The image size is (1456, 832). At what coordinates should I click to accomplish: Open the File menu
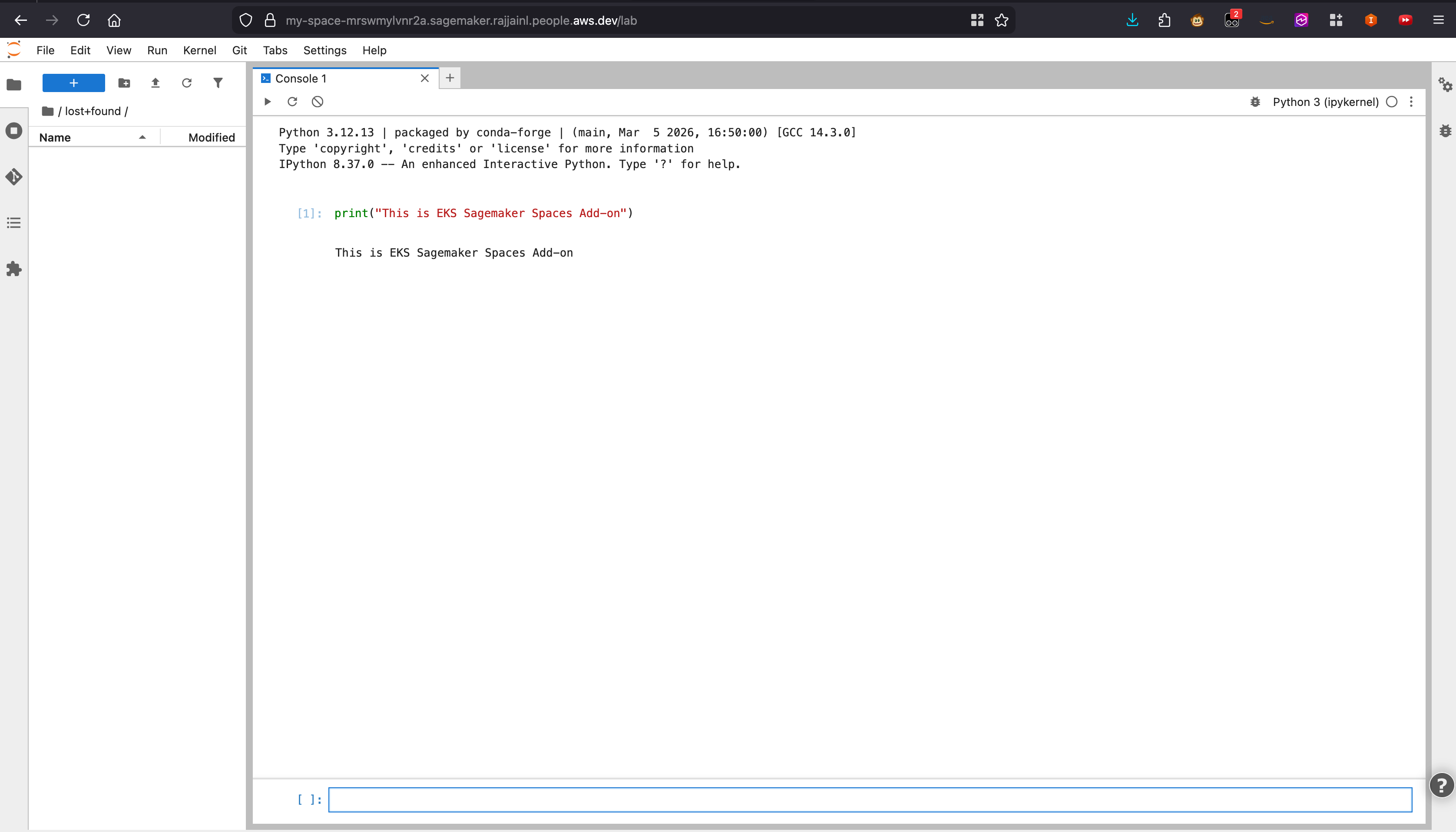tap(46, 50)
